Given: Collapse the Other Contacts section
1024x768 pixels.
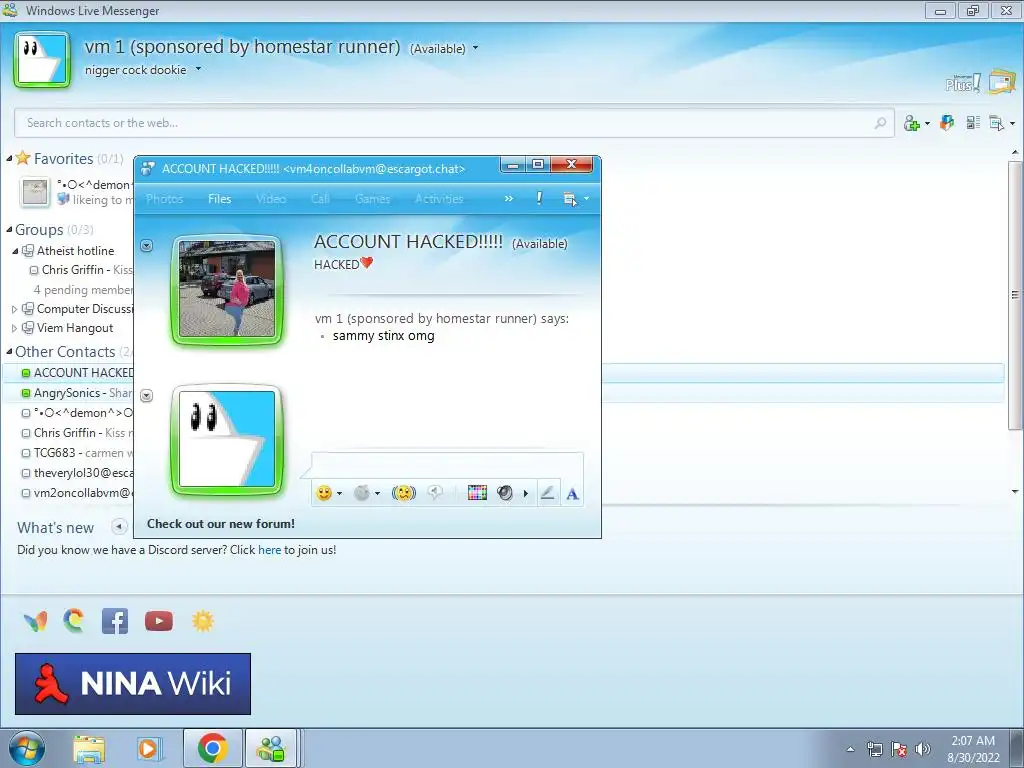Looking at the screenshot, I should click(9, 351).
